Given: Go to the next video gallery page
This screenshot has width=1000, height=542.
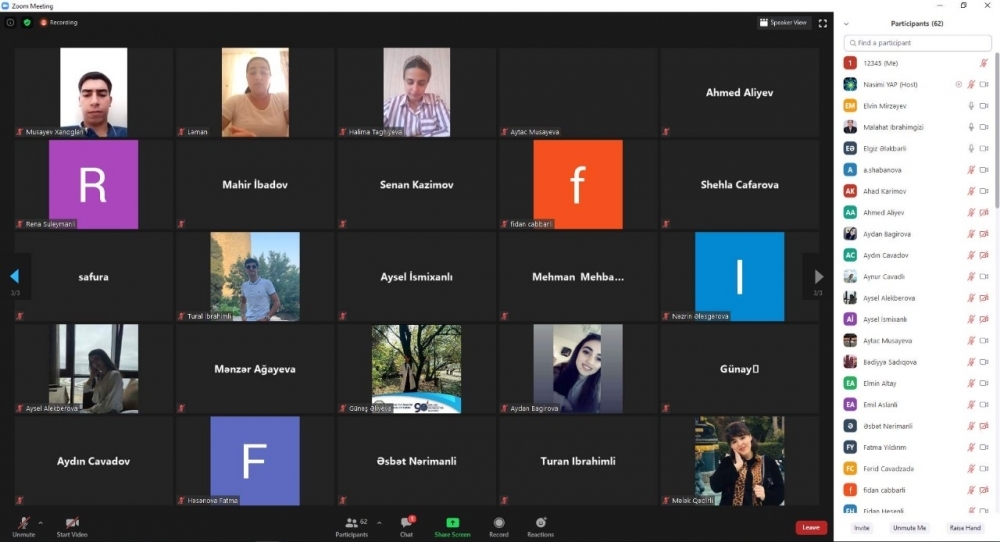Looking at the screenshot, I should tap(818, 277).
